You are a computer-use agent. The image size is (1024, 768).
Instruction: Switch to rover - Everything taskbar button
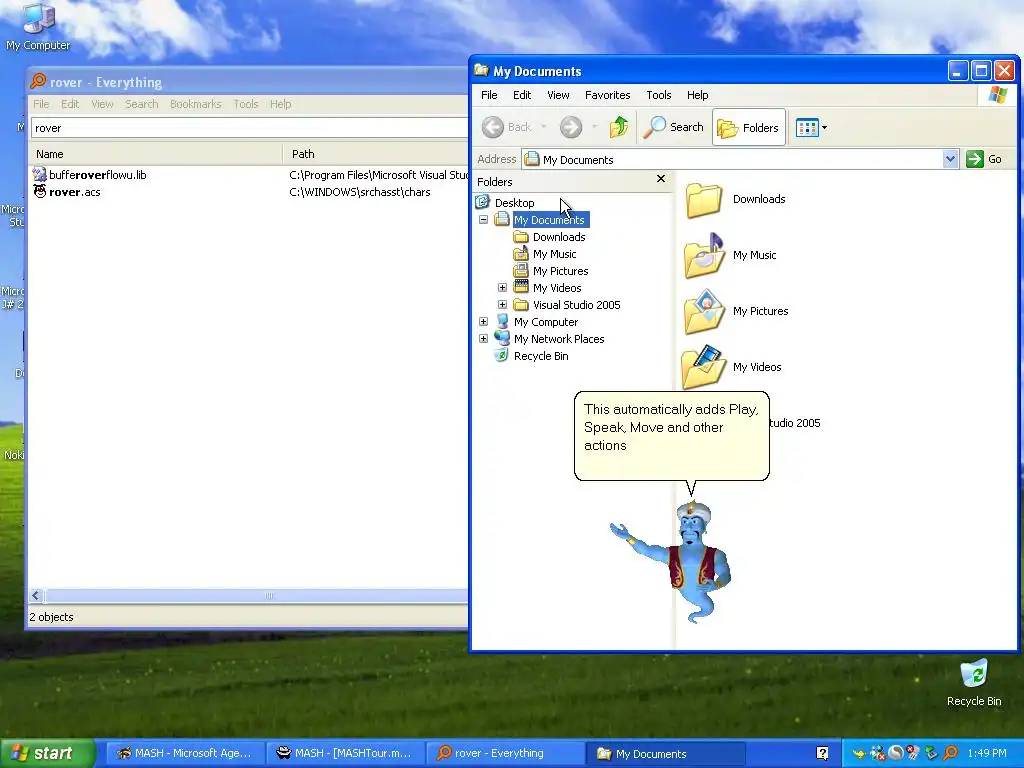pos(503,754)
